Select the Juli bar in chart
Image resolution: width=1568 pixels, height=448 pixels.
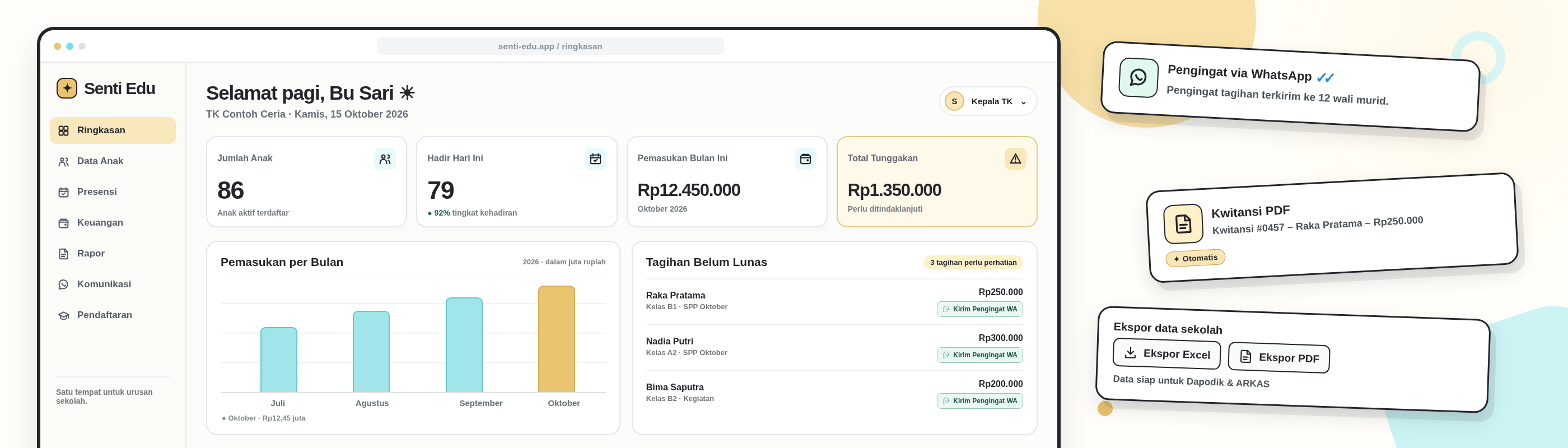(x=279, y=360)
